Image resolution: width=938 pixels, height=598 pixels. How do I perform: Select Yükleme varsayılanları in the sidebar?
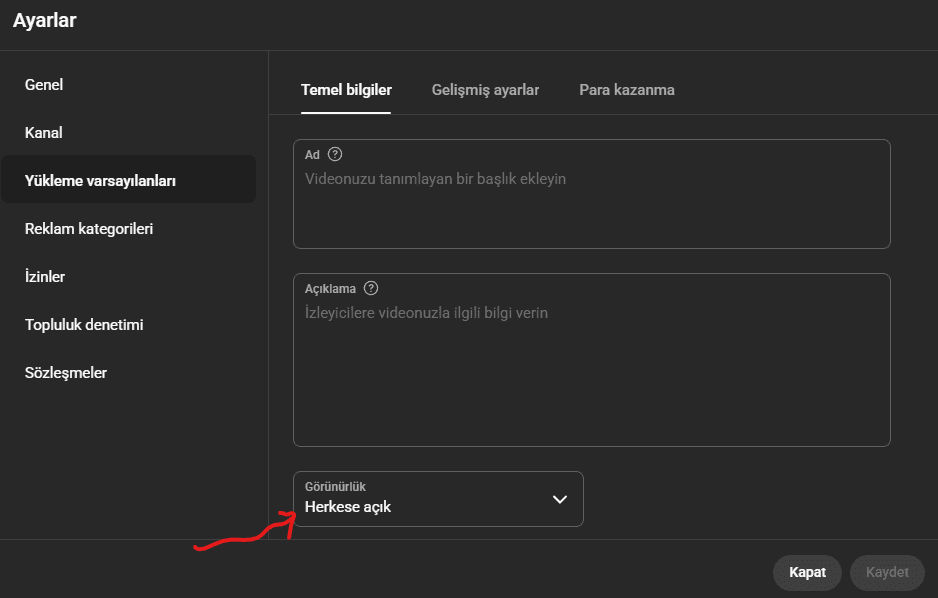click(100, 181)
